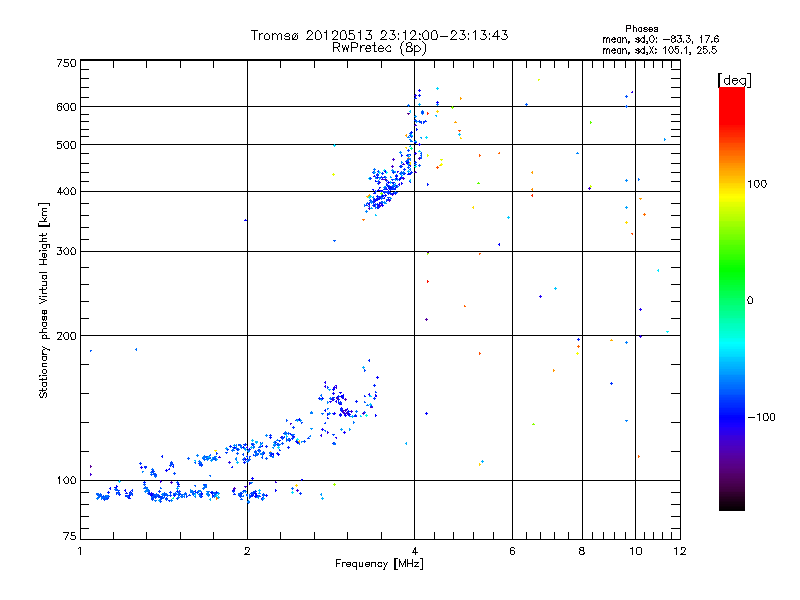Click the y-axis label '100'
800x600 pixels.
[x=66, y=481]
